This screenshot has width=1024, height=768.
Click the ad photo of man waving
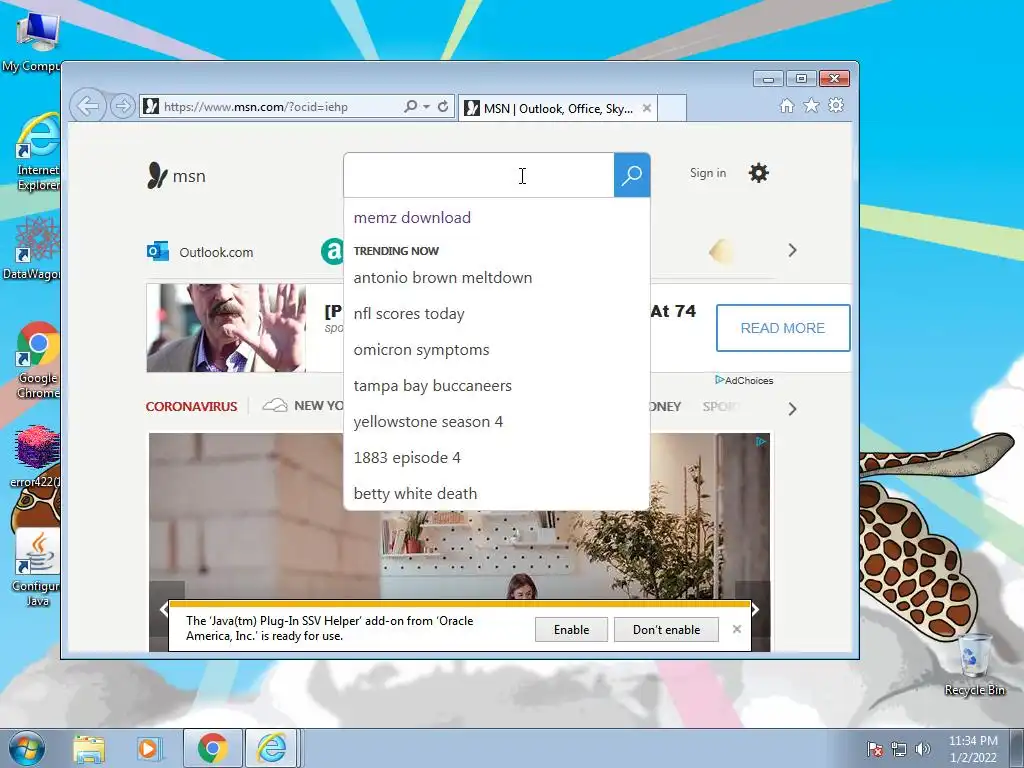[x=226, y=328]
